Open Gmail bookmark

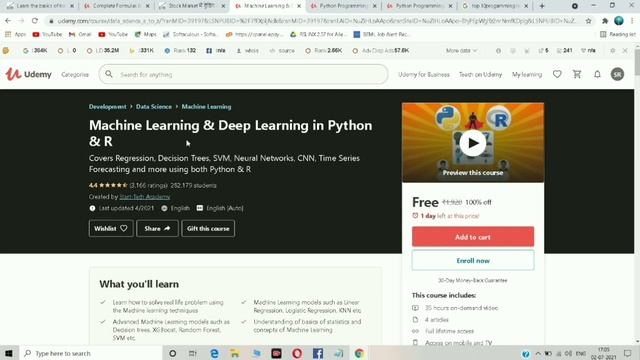(80, 34)
